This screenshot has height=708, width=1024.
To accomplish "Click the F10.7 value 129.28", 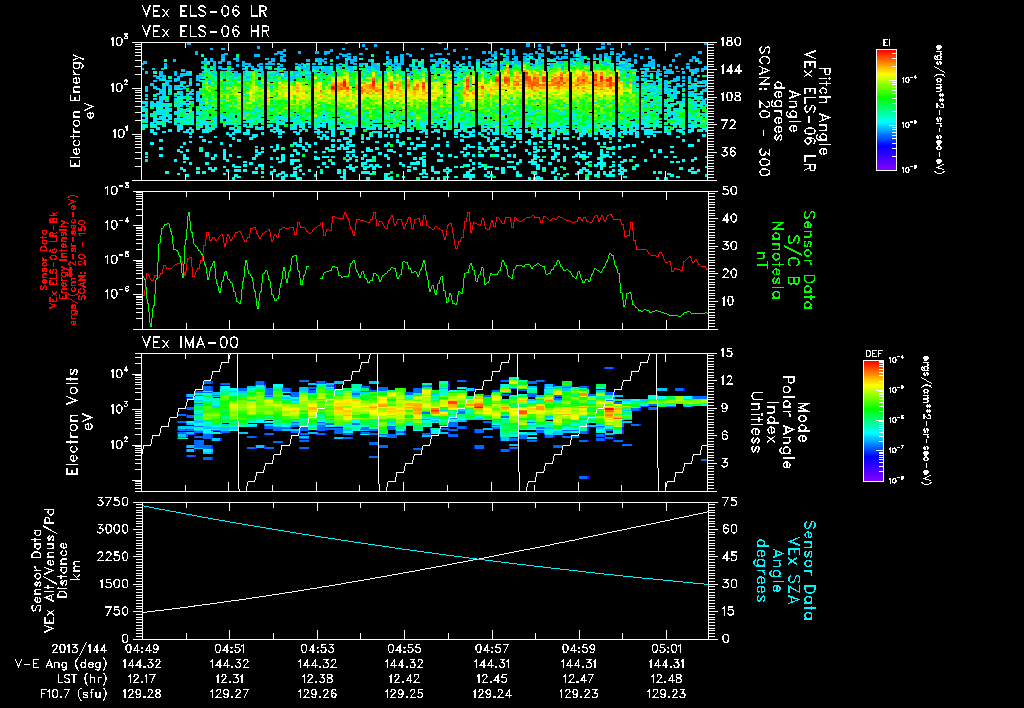I will (142, 694).
